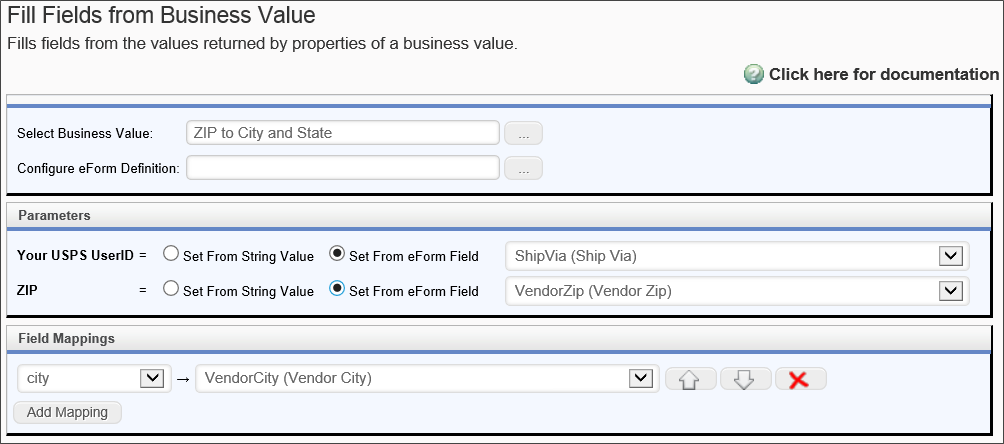The image size is (1004, 444).
Task: Choose Set From String Value for ZIP
Action: (x=171, y=290)
